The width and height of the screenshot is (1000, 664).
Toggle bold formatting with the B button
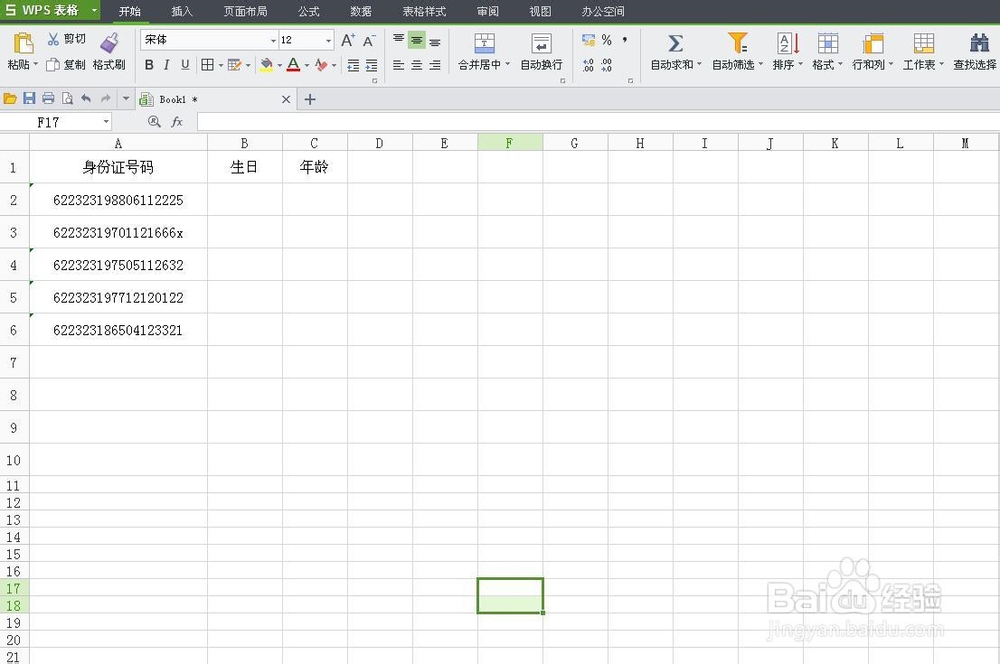pos(148,64)
